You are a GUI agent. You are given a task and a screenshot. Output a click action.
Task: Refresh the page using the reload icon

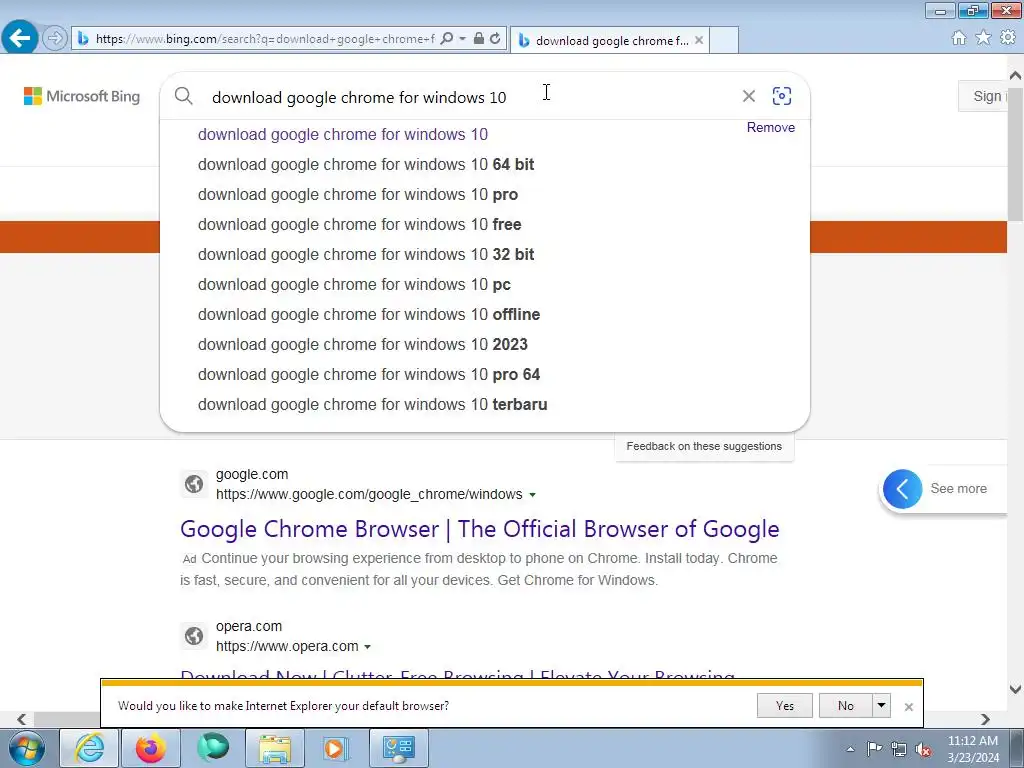click(495, 39)
